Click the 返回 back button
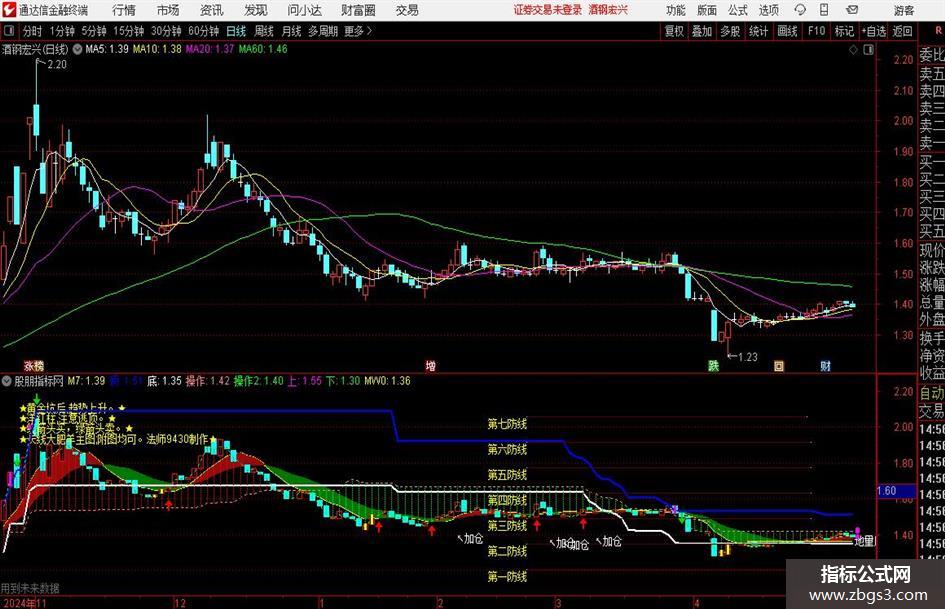 pos(902,31)
